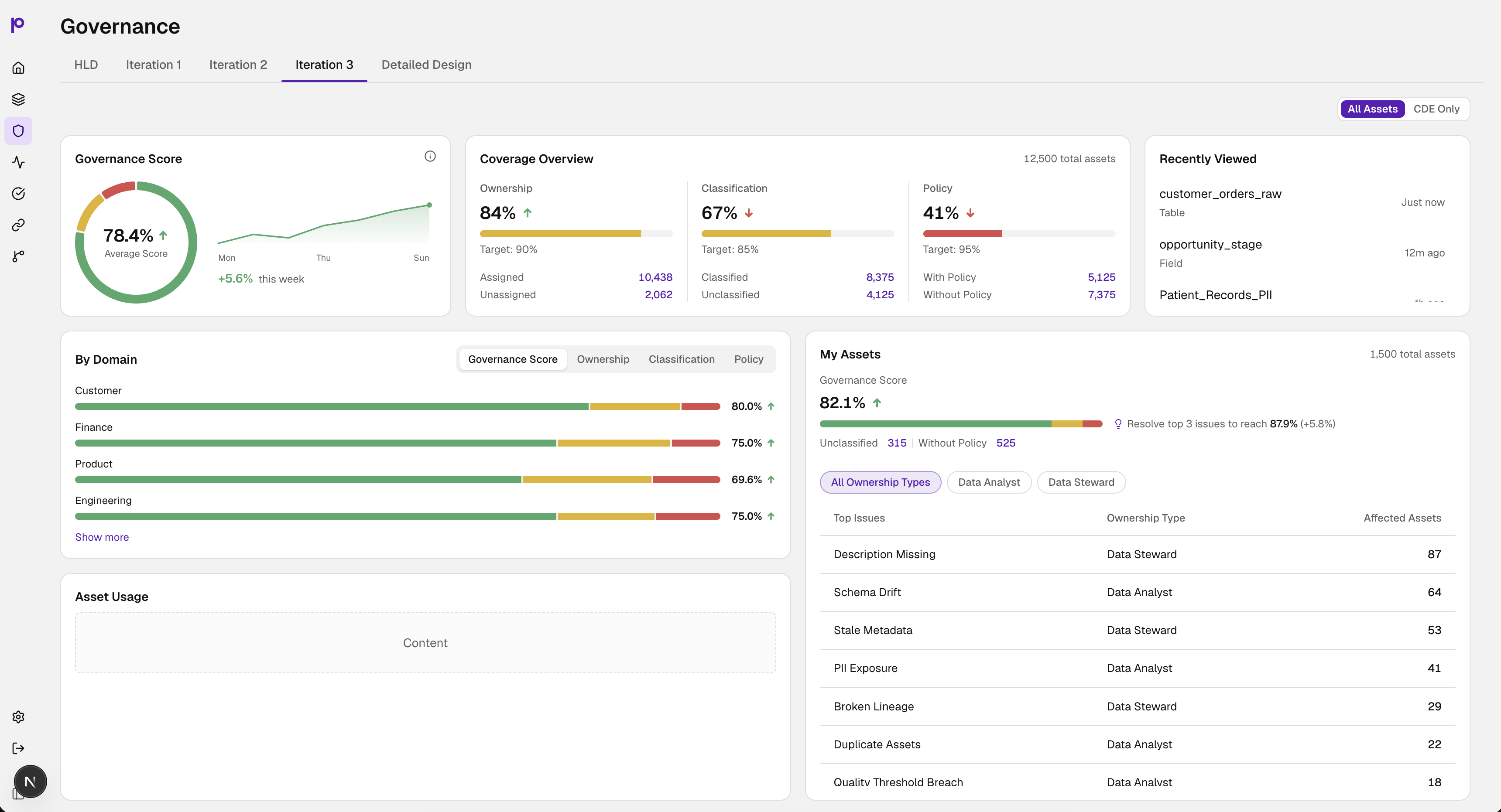Open the chain link sidebar icon
Image resolution: width=1501 pixels, height=812 pixels.
(18, 225)
